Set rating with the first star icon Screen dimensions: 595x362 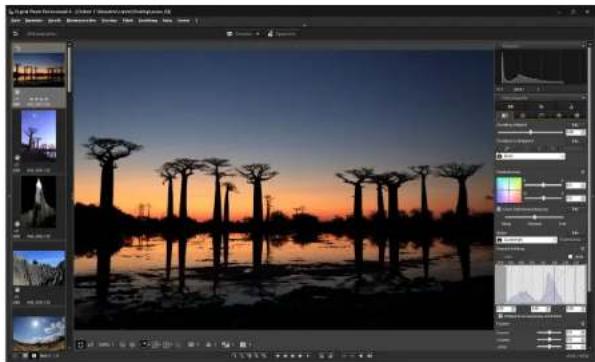pyautogui.click(x=278, y=356)
